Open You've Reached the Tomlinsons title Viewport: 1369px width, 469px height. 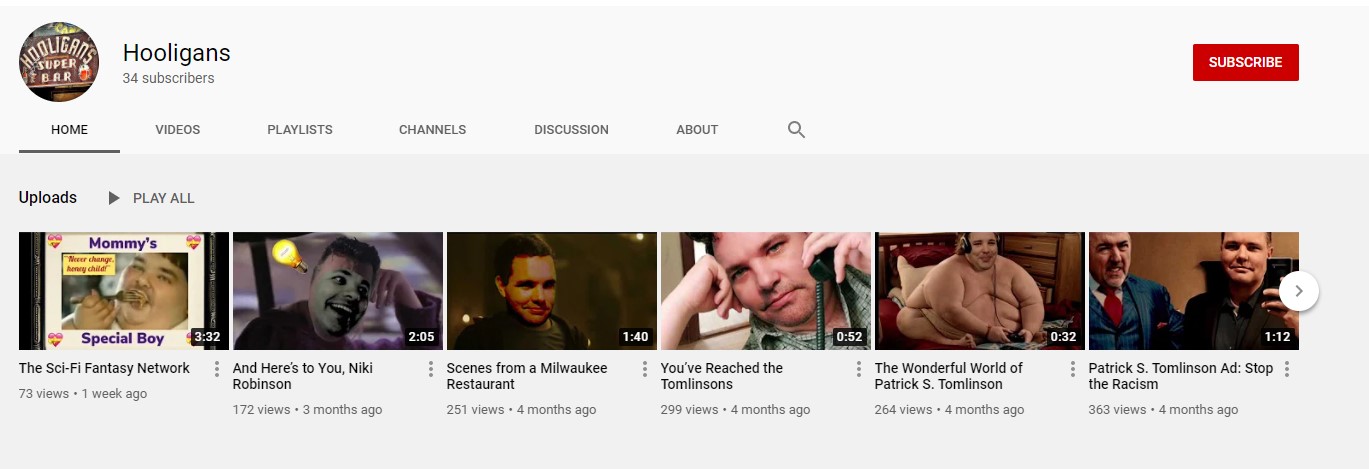pyautogui.click(x=722, y=376)
